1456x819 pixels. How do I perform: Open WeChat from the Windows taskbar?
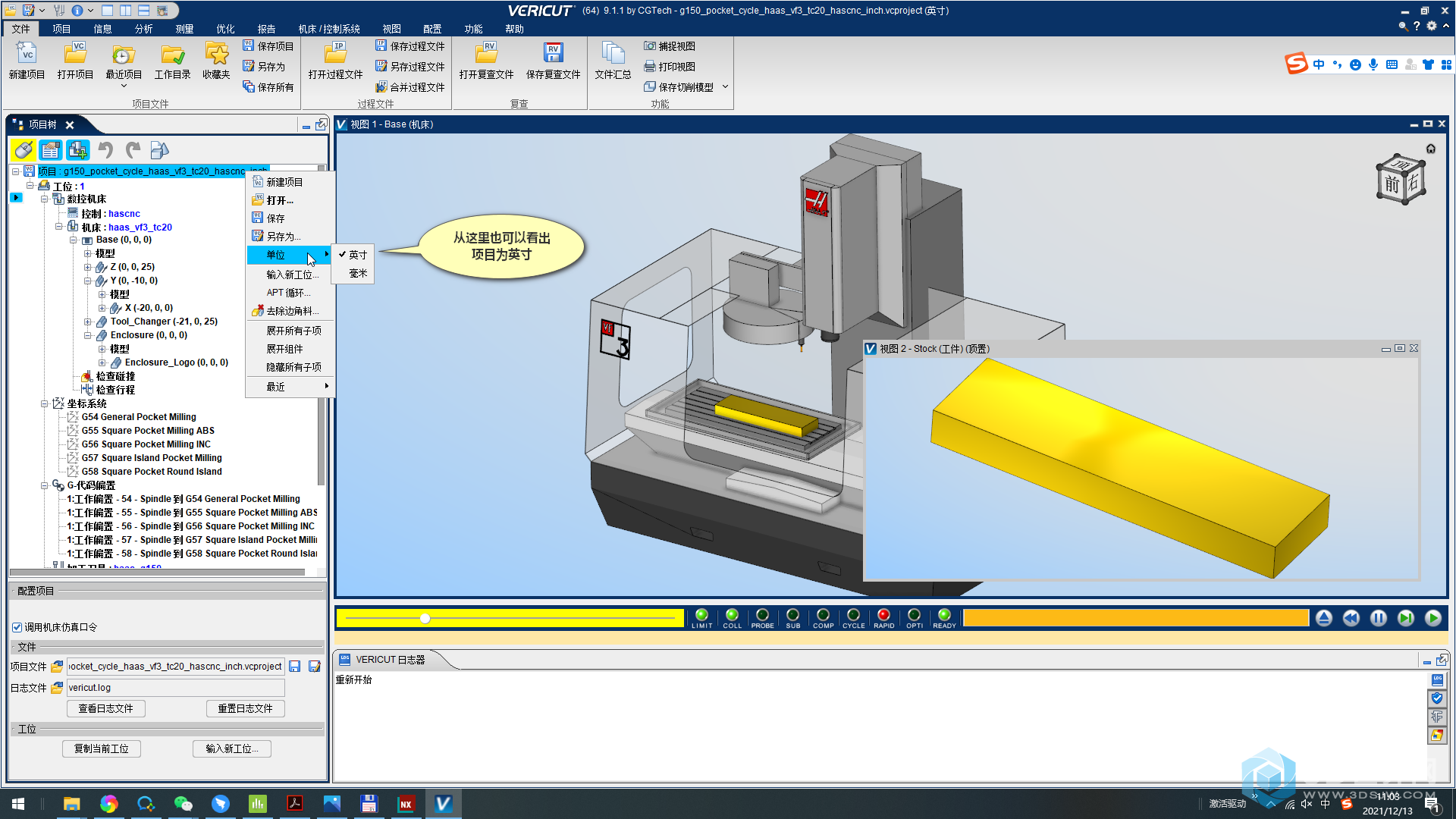183,804
